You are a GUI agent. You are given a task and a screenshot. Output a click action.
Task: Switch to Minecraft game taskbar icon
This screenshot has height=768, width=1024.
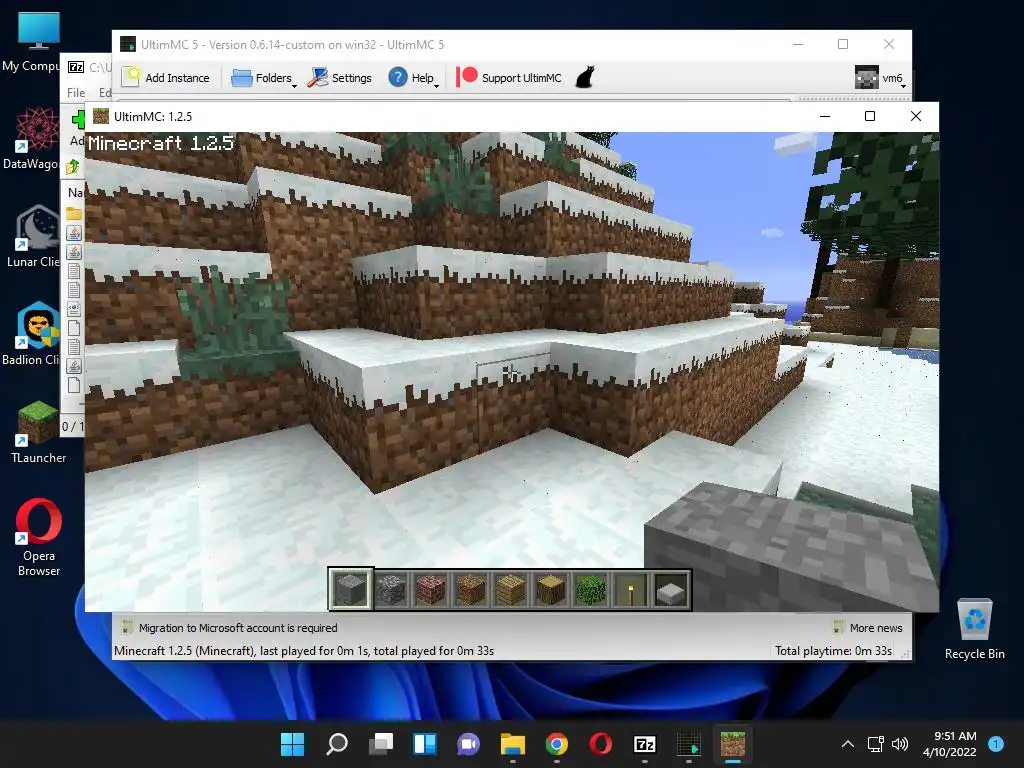pos(733,744)
